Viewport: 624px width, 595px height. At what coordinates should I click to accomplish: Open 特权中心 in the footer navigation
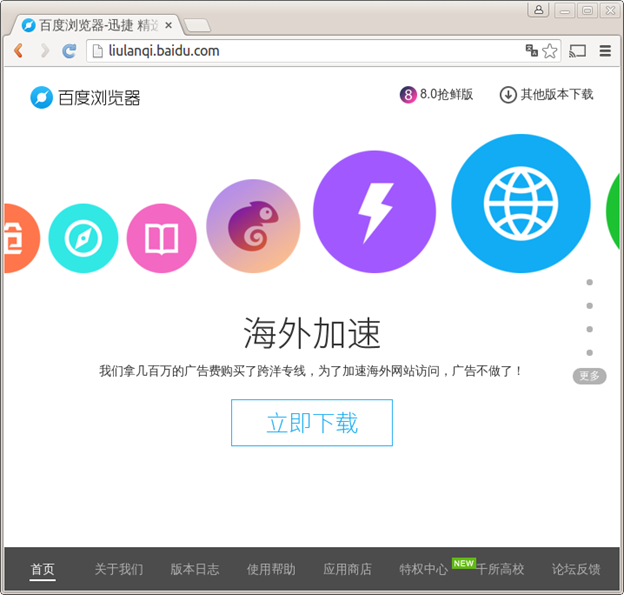coord(423,569)
